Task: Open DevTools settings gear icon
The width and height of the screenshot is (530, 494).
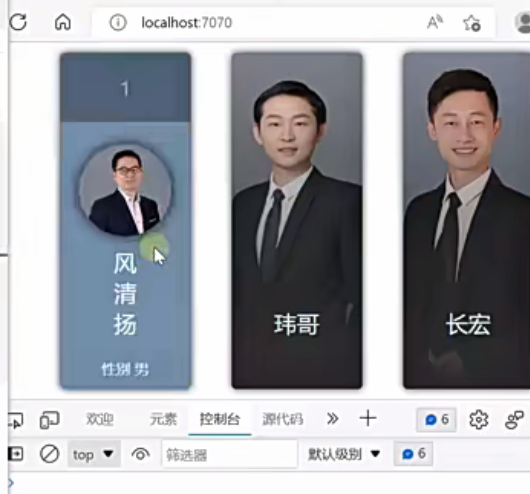Action: 479,420
